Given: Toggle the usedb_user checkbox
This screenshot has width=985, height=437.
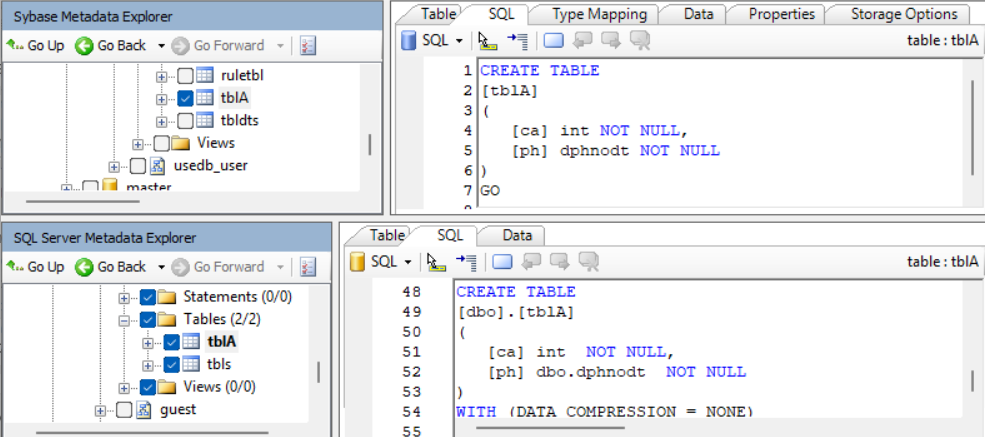Looking at the screenshot, I should [x=138, y=166].
